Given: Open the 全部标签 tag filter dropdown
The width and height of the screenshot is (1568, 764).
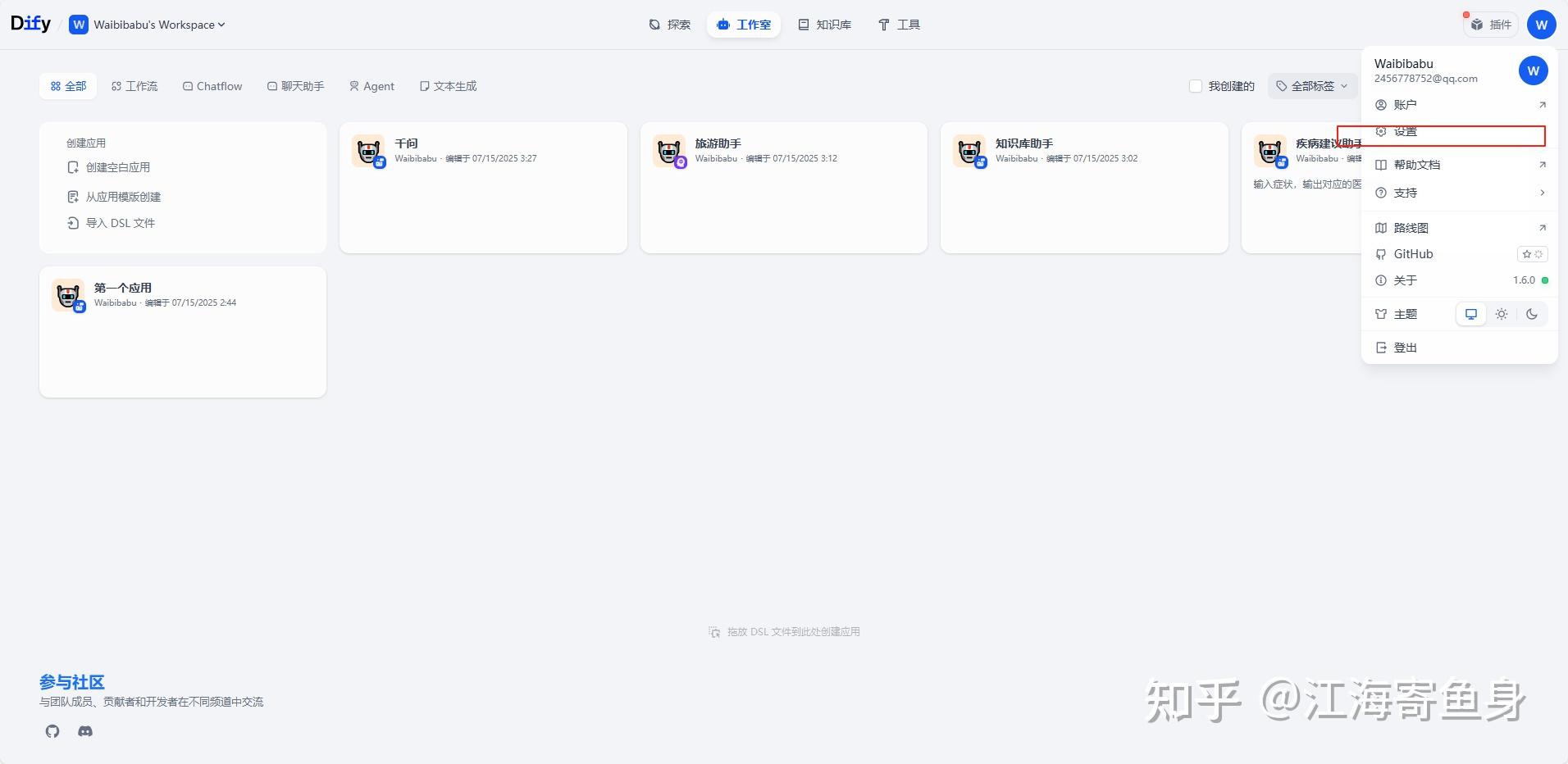Looking at the screenshot, I should pos(1310,85).
